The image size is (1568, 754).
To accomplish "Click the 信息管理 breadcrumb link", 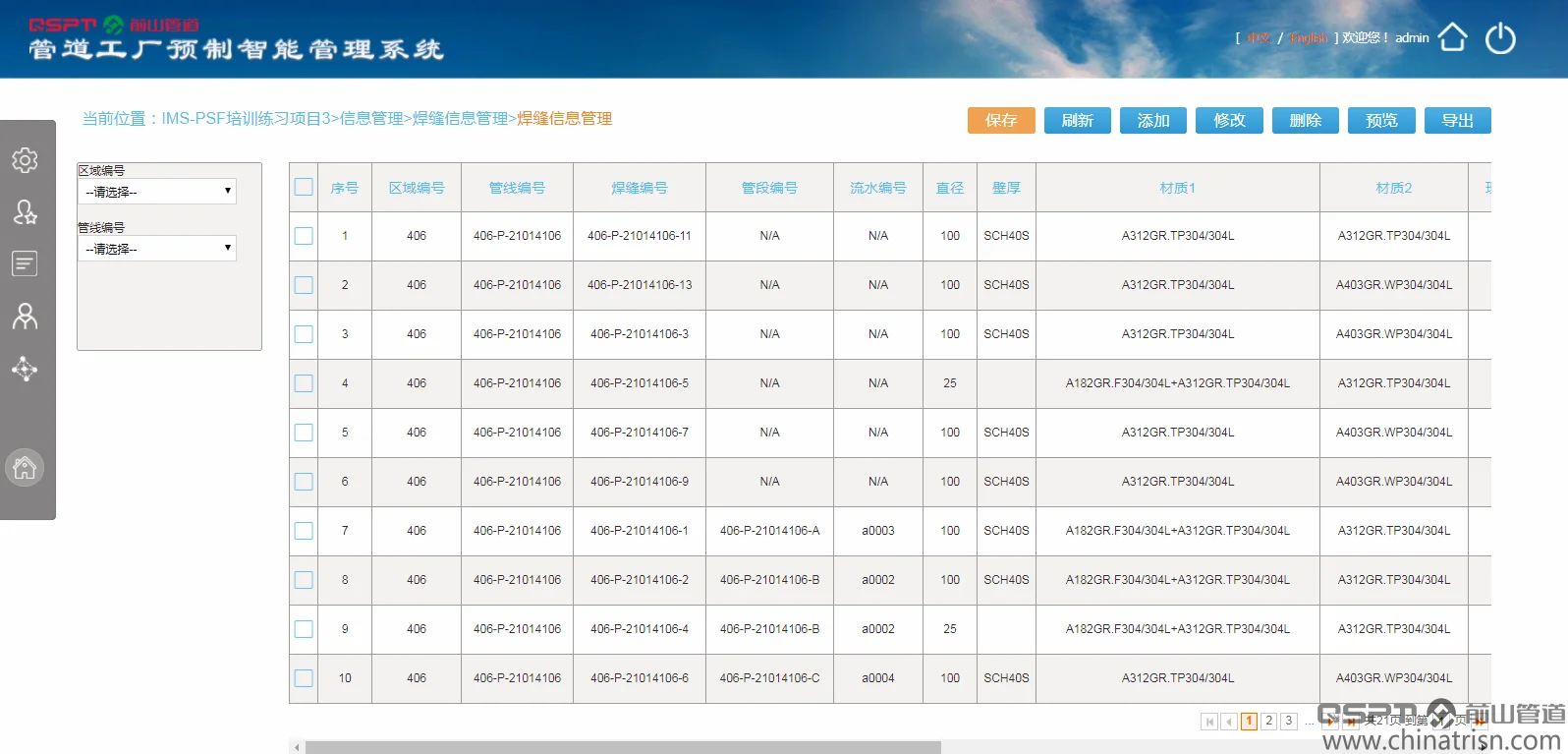I will pos(371,119).
